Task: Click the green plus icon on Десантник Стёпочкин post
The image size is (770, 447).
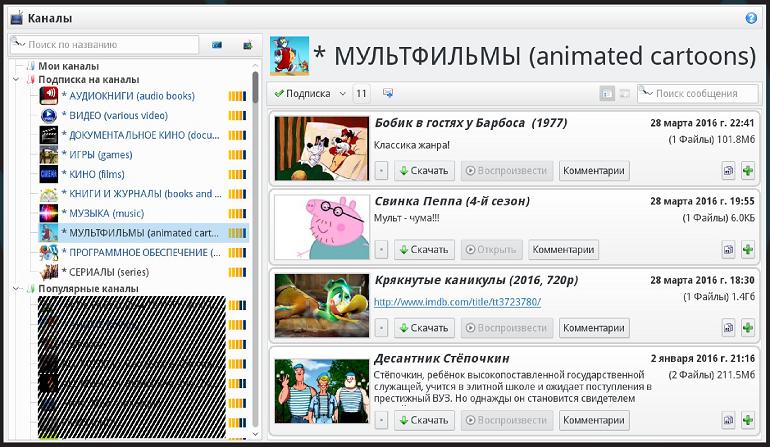Action: [x=747, y=421]
